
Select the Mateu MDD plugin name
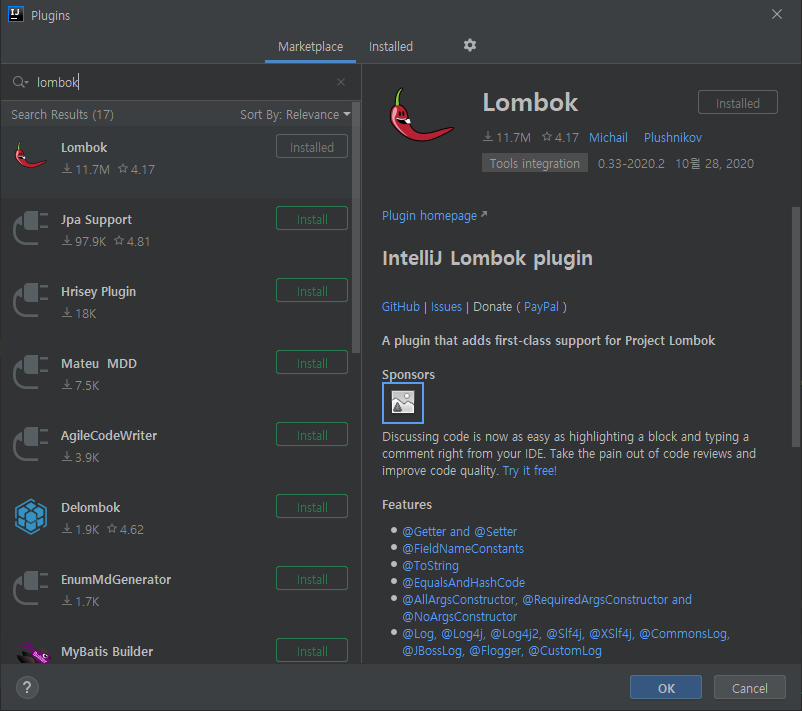pyautogui.click(x=99, y=364)
